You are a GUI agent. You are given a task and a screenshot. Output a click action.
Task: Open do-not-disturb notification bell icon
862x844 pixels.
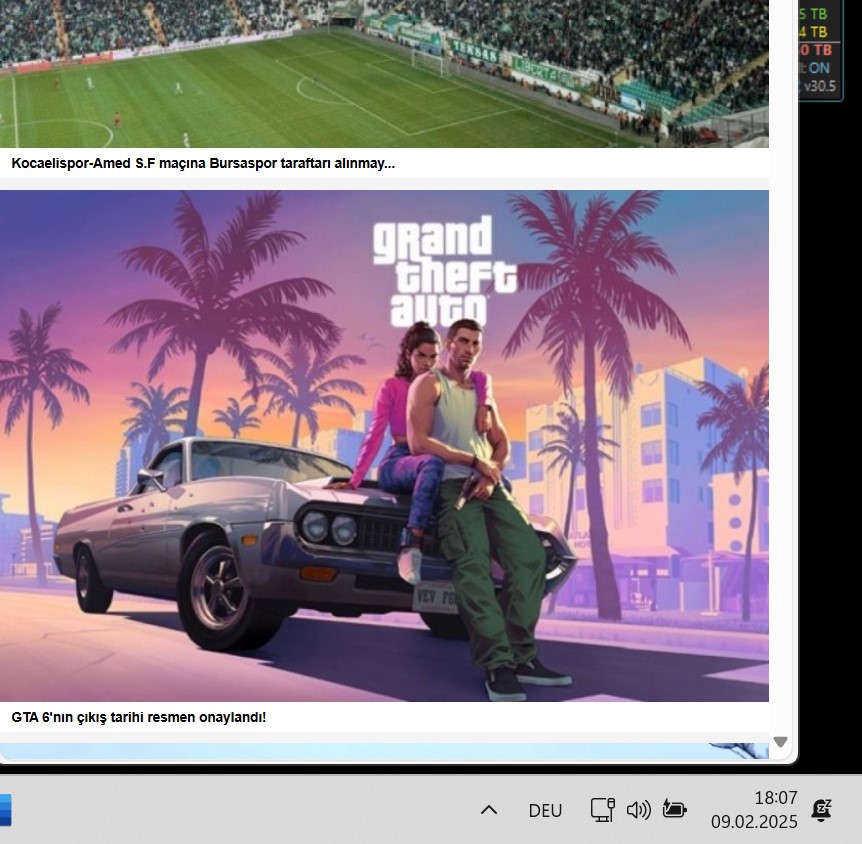click(x=822, y=810)
